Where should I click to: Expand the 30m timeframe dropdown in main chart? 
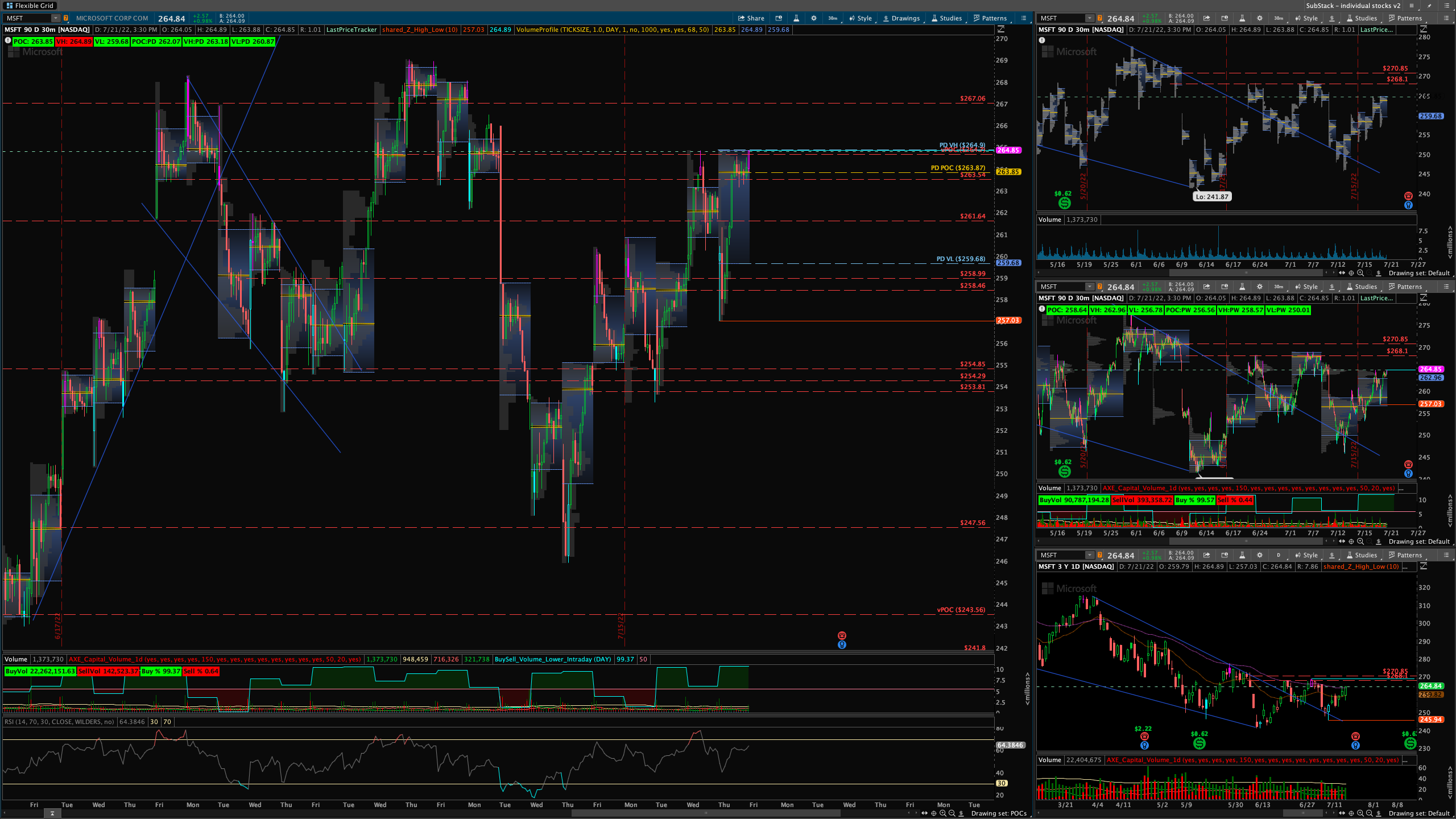click(x=833, y=18)
